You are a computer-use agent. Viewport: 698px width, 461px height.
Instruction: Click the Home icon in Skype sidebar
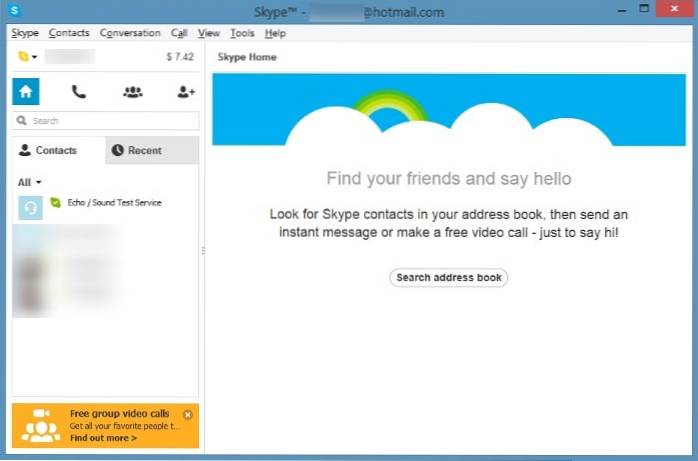point(26,92)
